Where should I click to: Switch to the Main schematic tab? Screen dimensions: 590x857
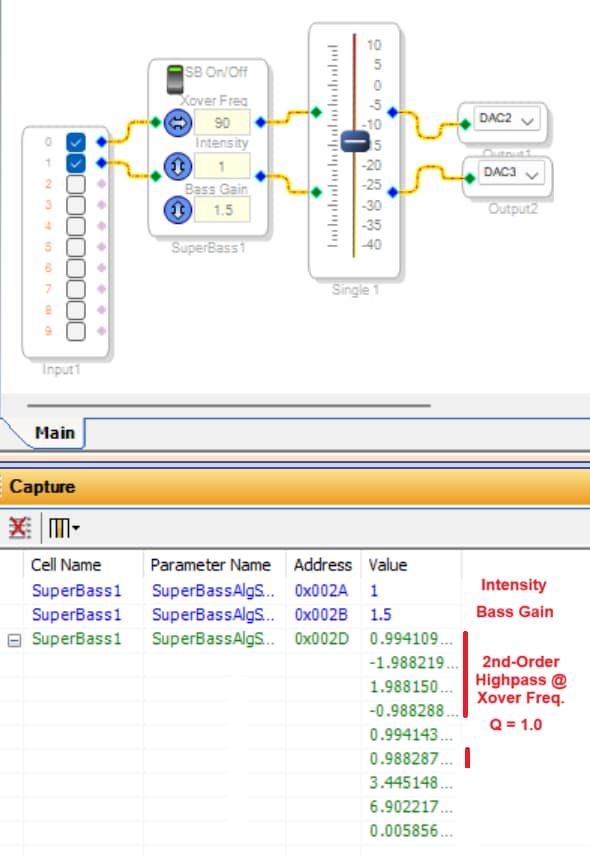55,433
